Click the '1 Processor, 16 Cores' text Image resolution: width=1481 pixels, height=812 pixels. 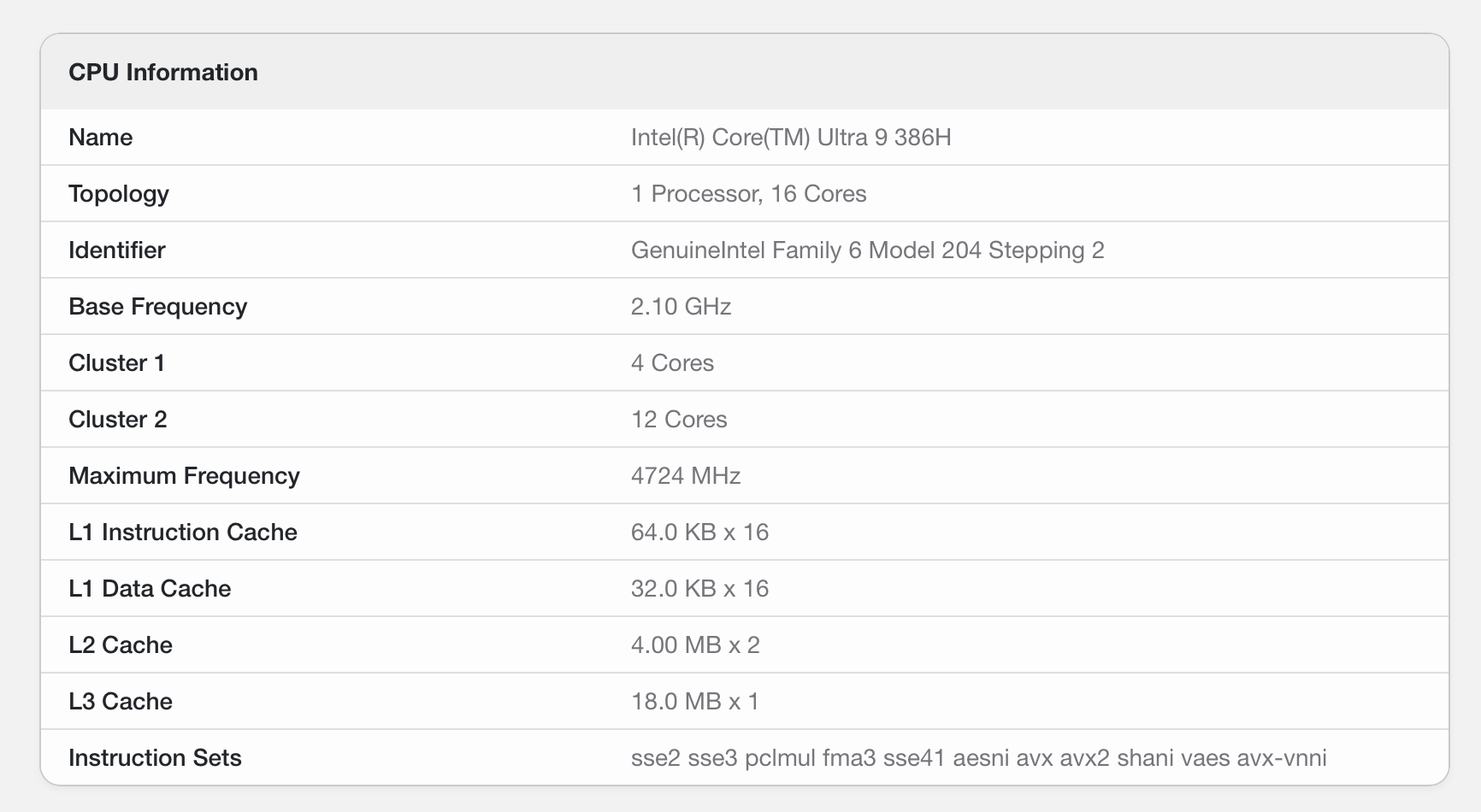tap(748, 194)
